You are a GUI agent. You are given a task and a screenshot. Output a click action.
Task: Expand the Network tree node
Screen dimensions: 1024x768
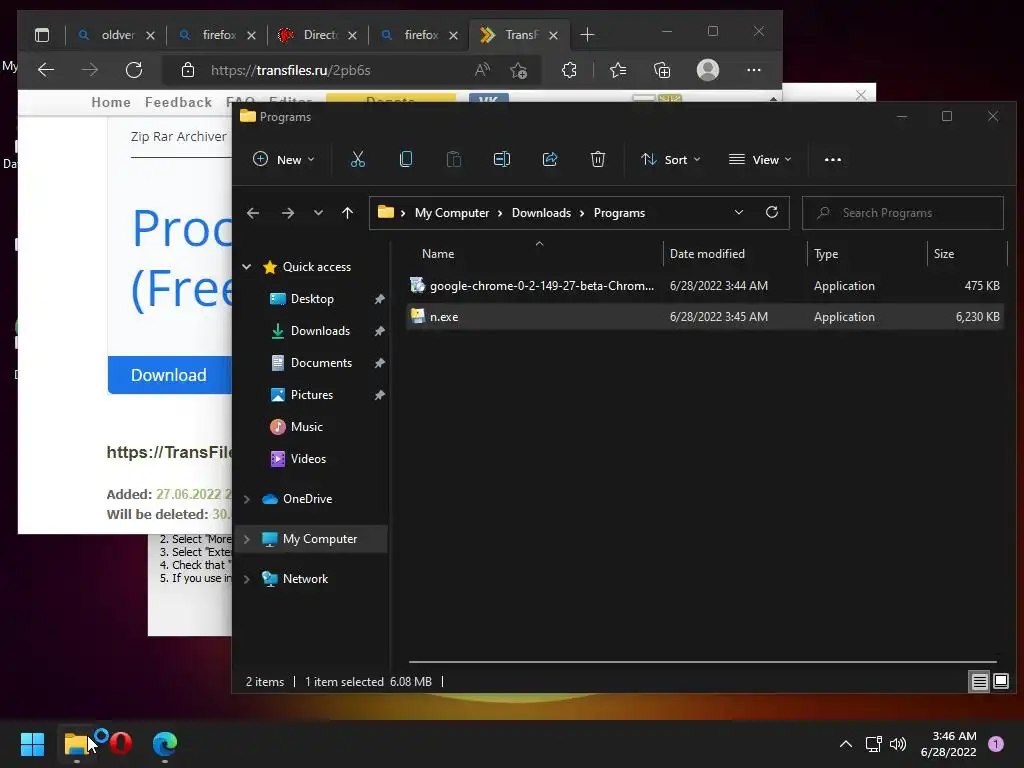(247, 579)
